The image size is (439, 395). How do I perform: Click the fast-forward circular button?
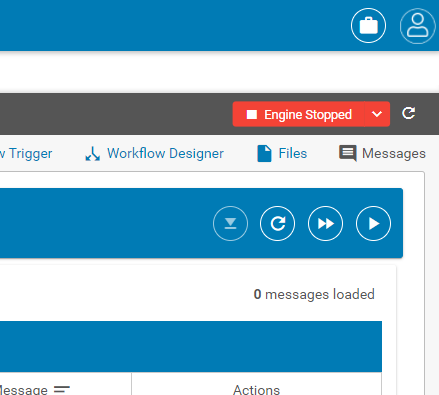[325, 223]
